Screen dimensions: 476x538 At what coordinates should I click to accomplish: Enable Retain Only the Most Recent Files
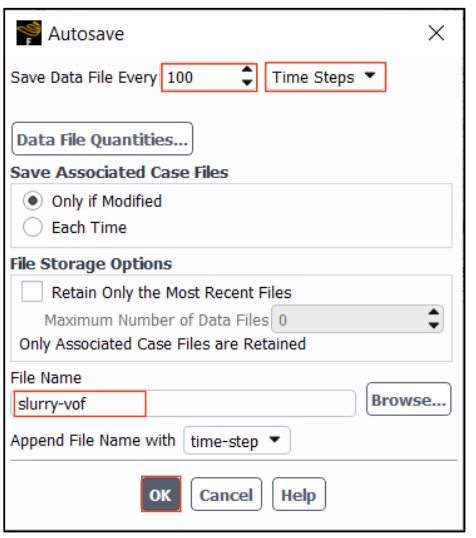click(x=32, y=292)
